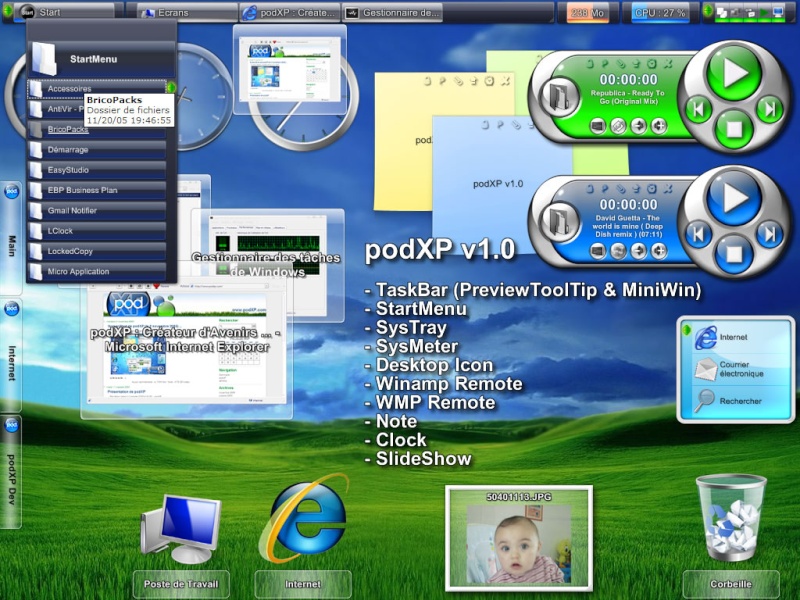The height and width of the screenshot is (600, 800).
Task: Play the David Guetta track in blue player
Action: 733,198
